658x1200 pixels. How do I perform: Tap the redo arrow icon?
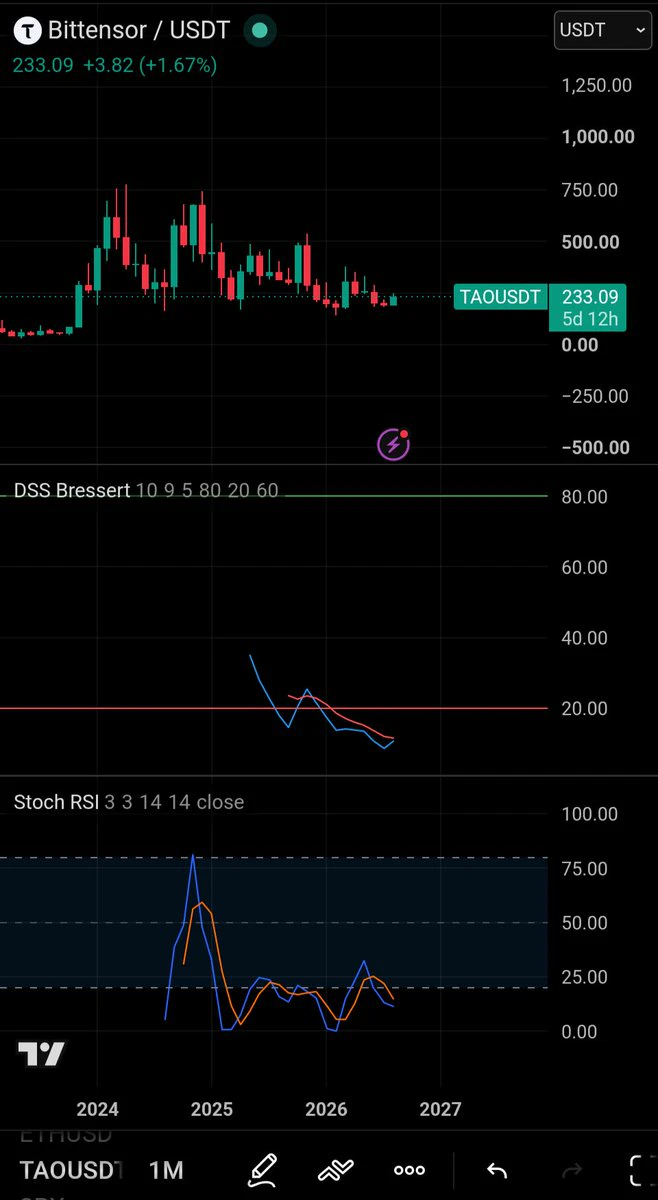click(x=572, y=1170)
